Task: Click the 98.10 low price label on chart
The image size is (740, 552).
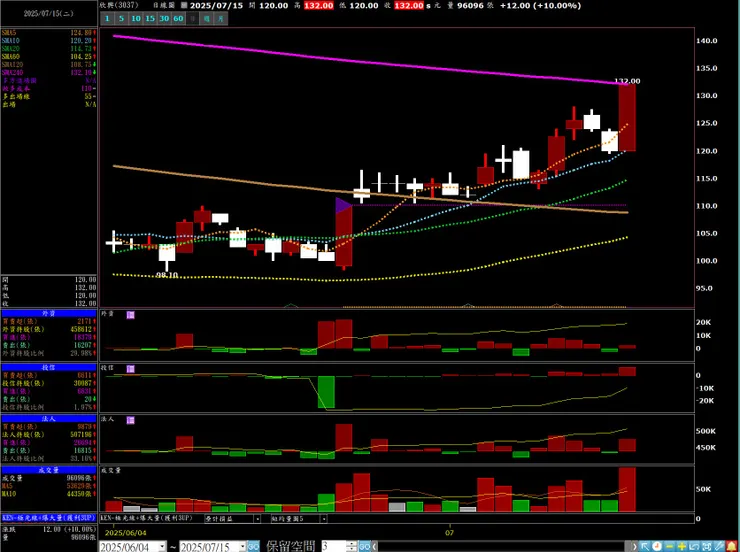Action: pyautogui.click(x=167, y=275)
